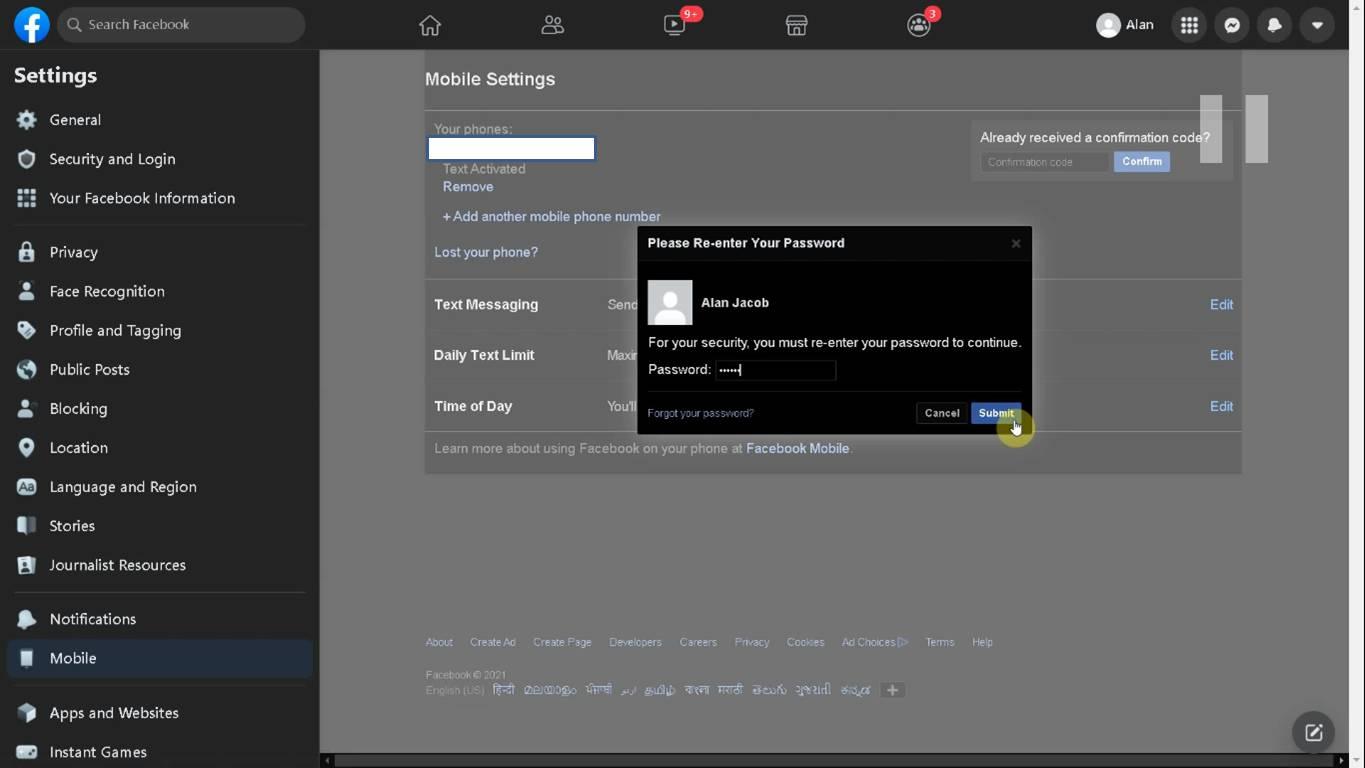Open Security and Login settings

point(160,159)
